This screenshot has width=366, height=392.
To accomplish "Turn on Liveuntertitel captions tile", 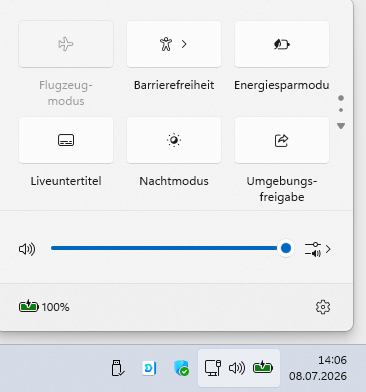I will [x=66, y=140].
